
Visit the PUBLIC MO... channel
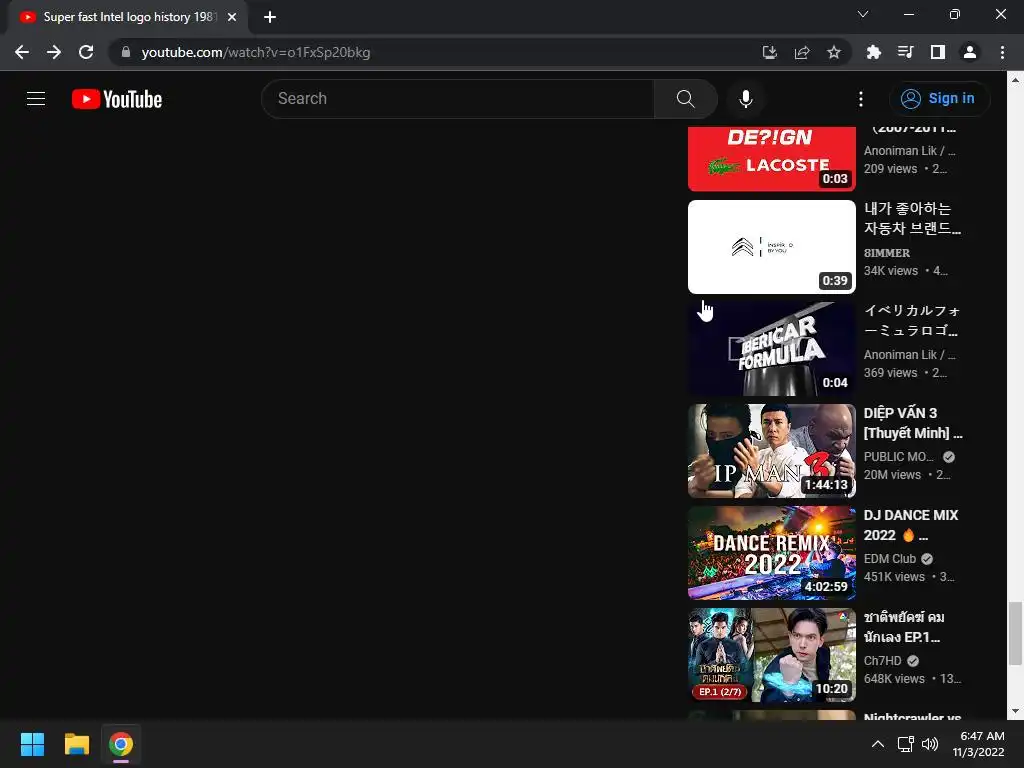coord(899,456)
